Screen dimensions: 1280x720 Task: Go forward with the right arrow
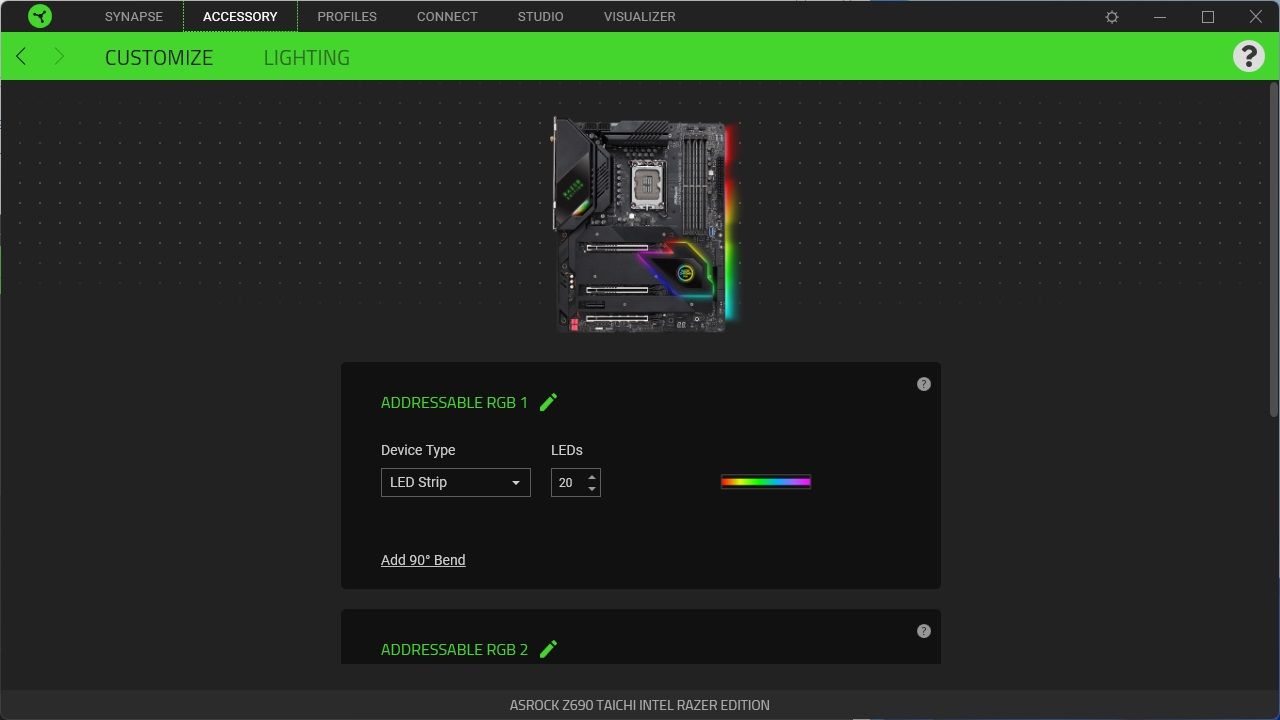(58, 56)
